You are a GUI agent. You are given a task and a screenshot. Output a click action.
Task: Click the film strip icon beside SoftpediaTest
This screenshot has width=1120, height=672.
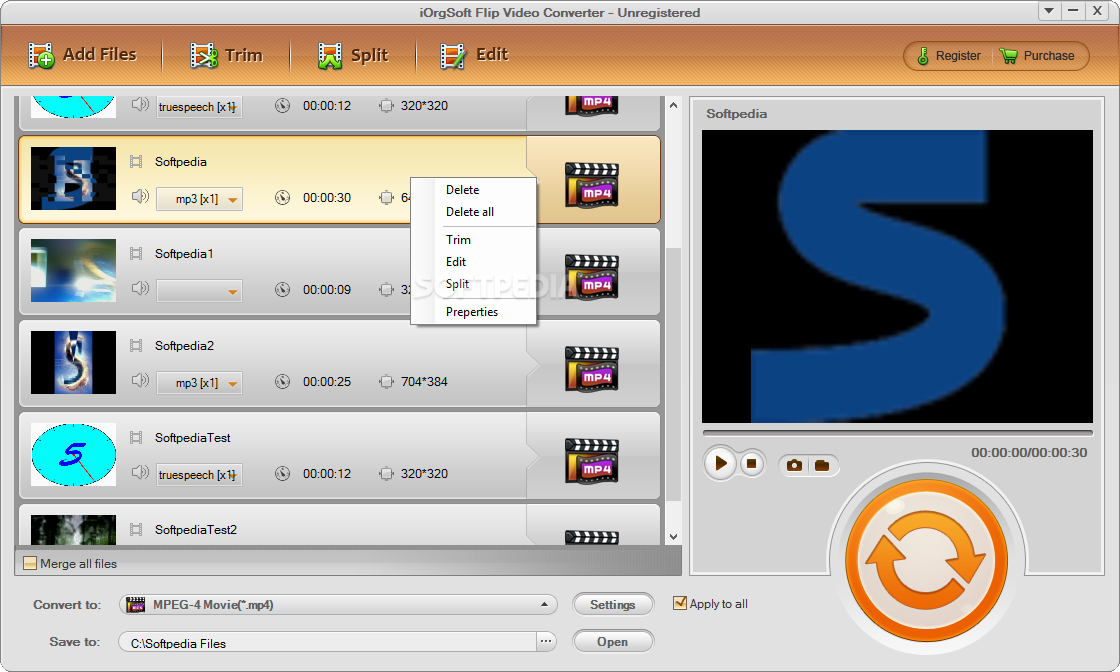point(136,438)
